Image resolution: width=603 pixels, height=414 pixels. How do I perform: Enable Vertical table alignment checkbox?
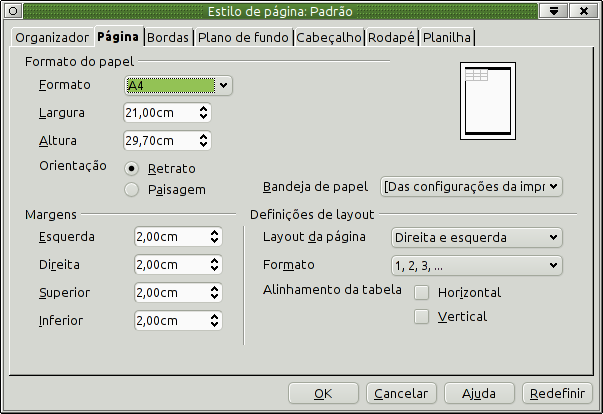click(421, 317)
